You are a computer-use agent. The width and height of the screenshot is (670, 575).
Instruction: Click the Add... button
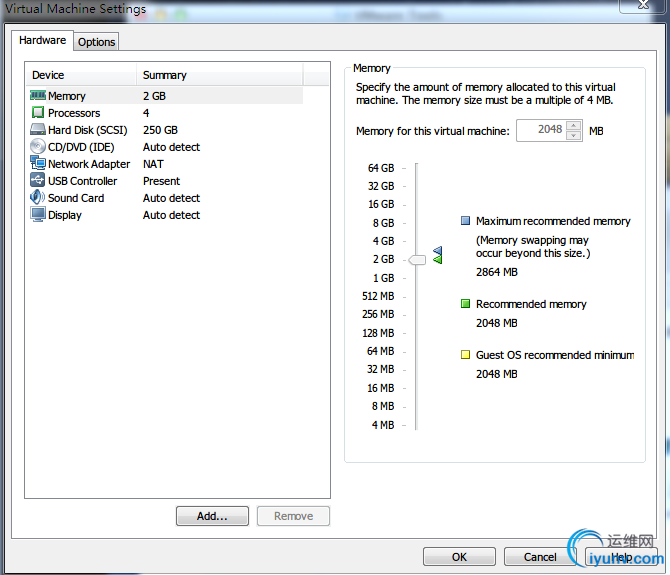[x=212, y=516]
